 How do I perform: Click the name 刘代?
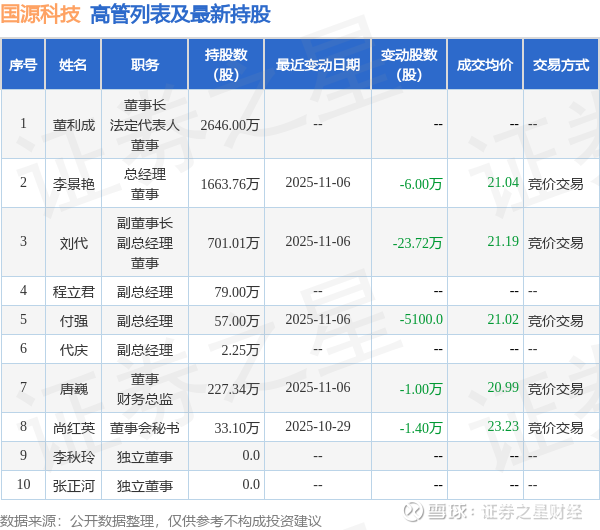[73, 243]
